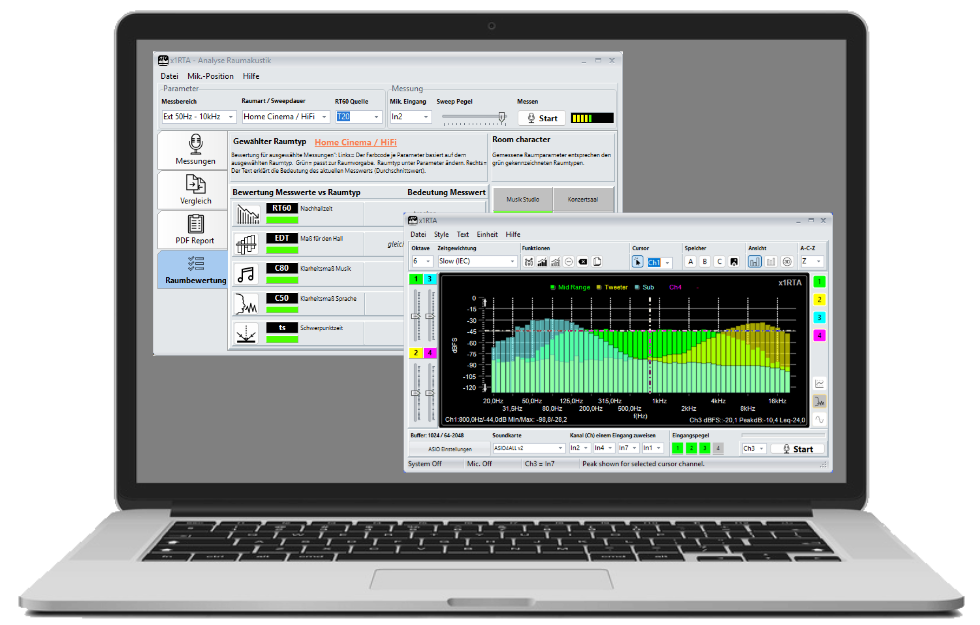Click the ASIO Einstellungen button
This screenshot has height=625, width=980.
tap(446, 450)
